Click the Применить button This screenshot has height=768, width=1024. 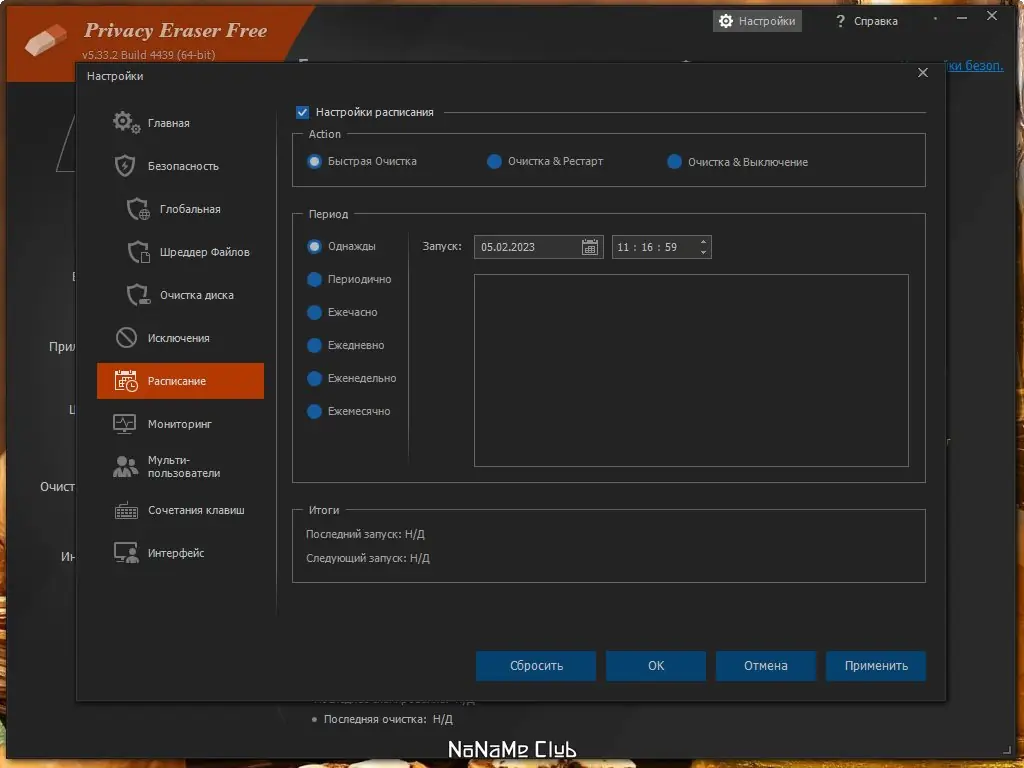pos(876,665)
